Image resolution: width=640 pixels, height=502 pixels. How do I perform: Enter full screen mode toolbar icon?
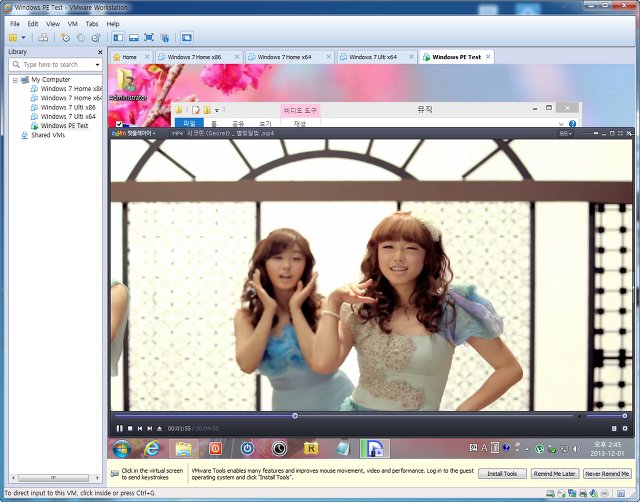point(149,38)
